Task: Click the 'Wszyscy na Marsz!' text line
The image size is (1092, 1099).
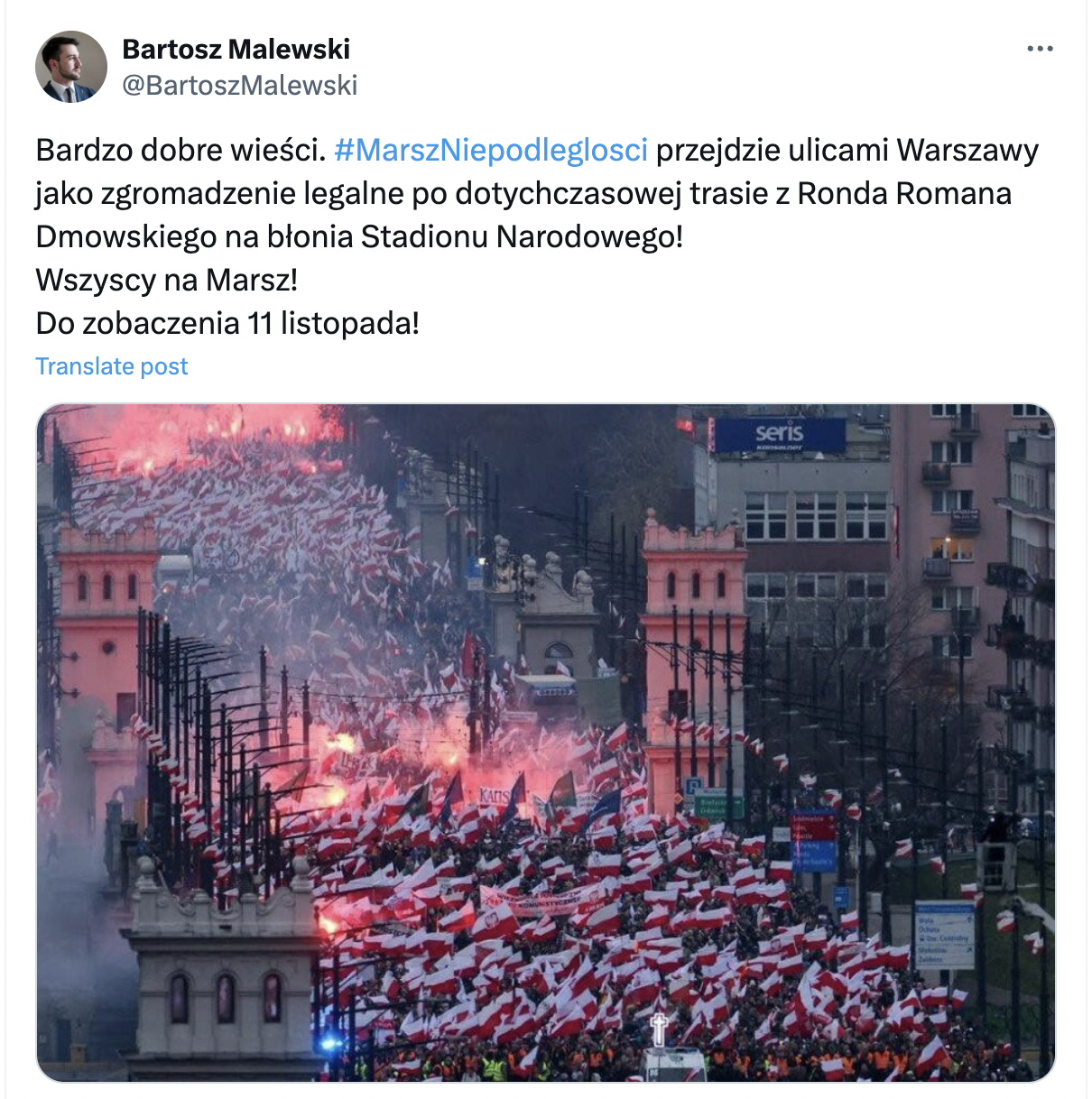Action: [x=167, y=280]
